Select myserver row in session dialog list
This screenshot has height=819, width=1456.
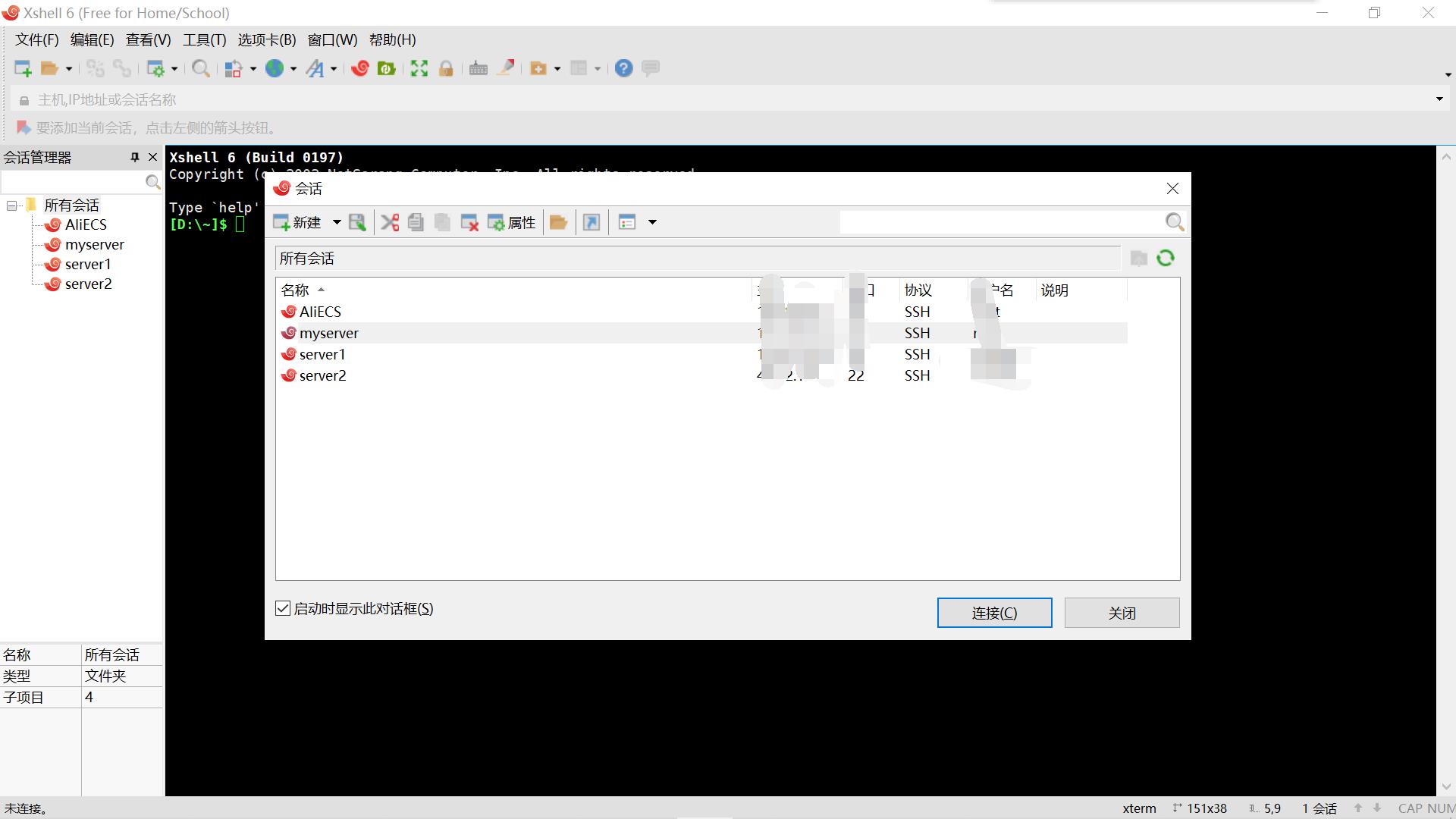click(x=701, y=333)
